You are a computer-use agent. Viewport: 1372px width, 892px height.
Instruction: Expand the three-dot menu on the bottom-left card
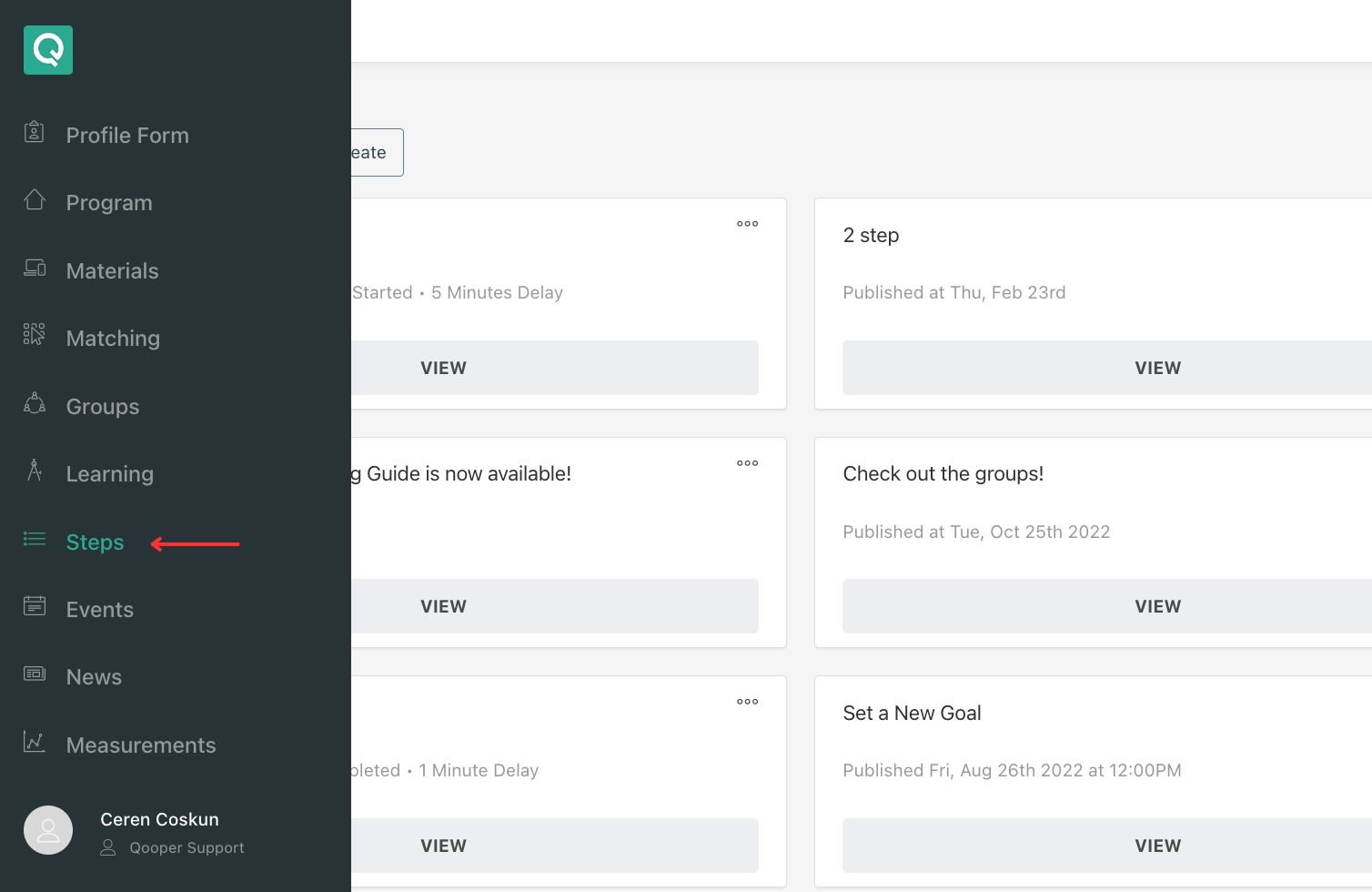click(x=747, y=701)
